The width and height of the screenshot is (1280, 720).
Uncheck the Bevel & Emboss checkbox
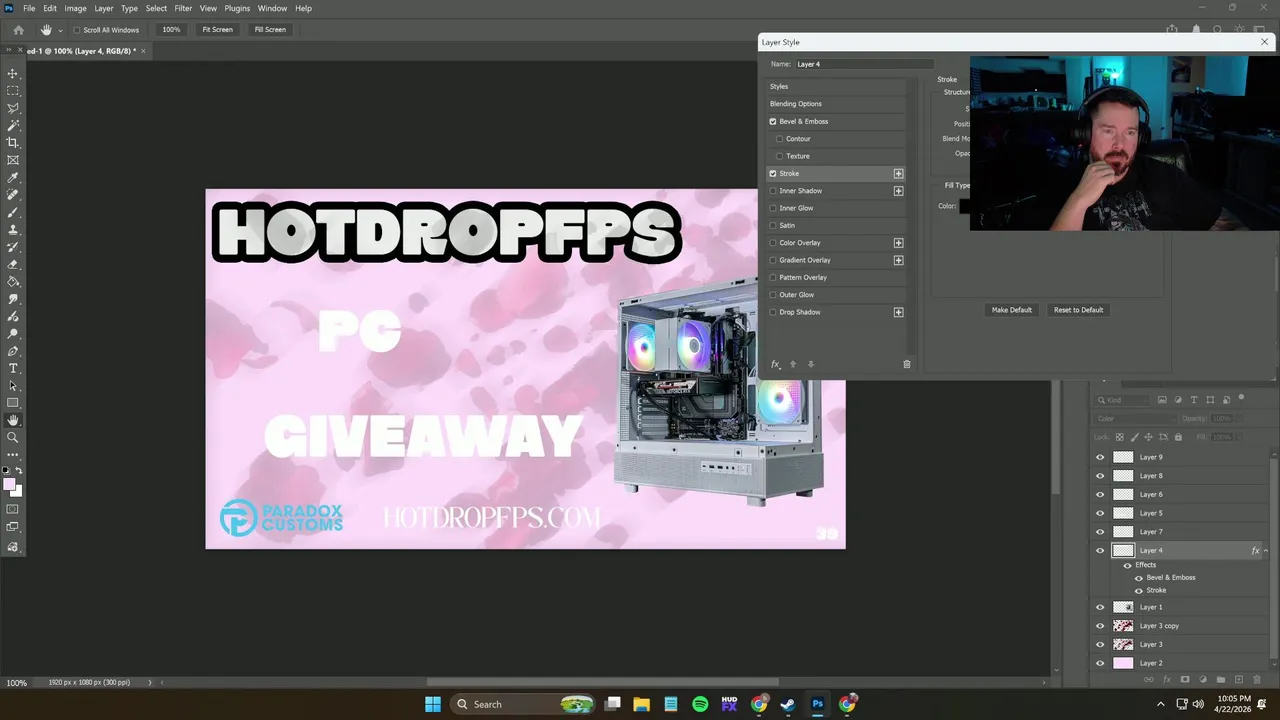pos(773,121)
